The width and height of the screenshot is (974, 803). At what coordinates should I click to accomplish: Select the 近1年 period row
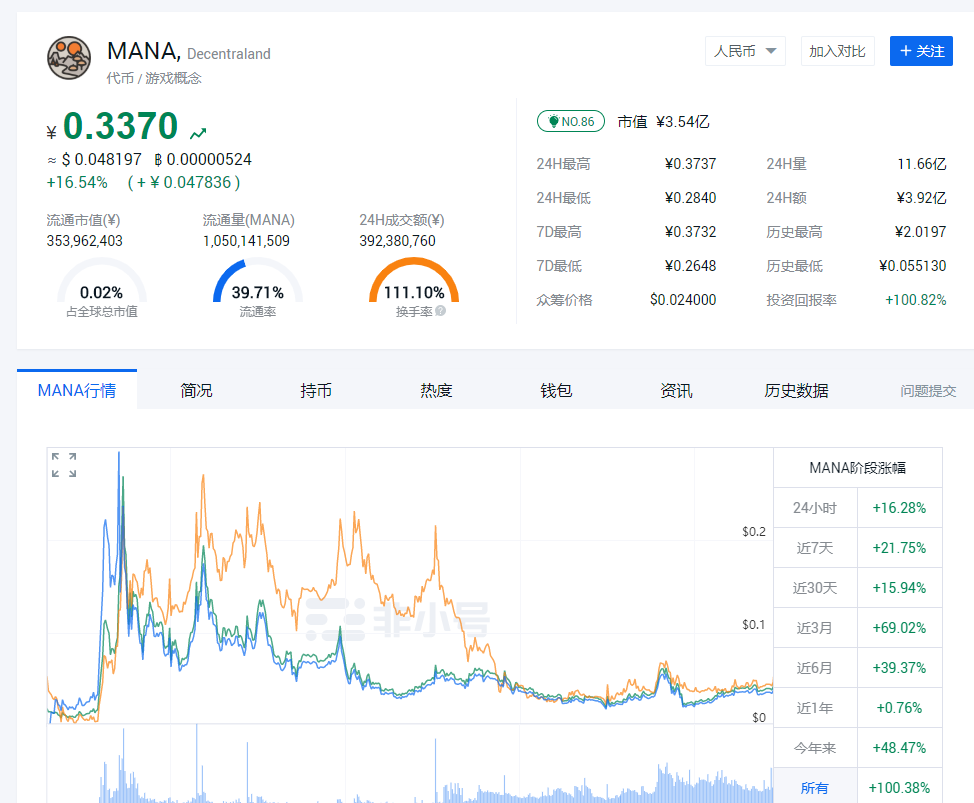(858, 707)
